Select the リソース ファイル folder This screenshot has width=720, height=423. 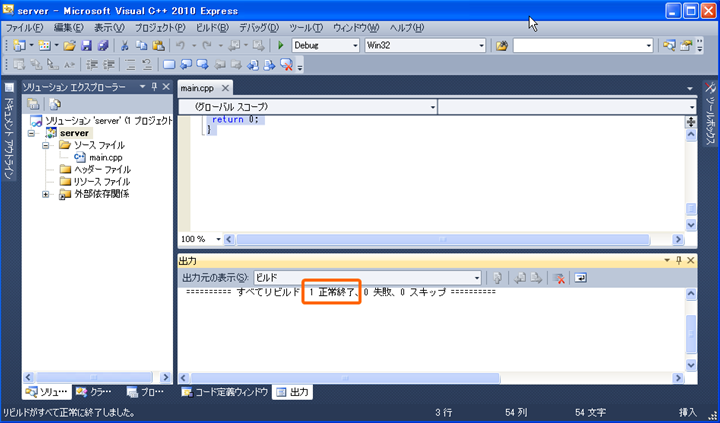[x=102, y=182]
